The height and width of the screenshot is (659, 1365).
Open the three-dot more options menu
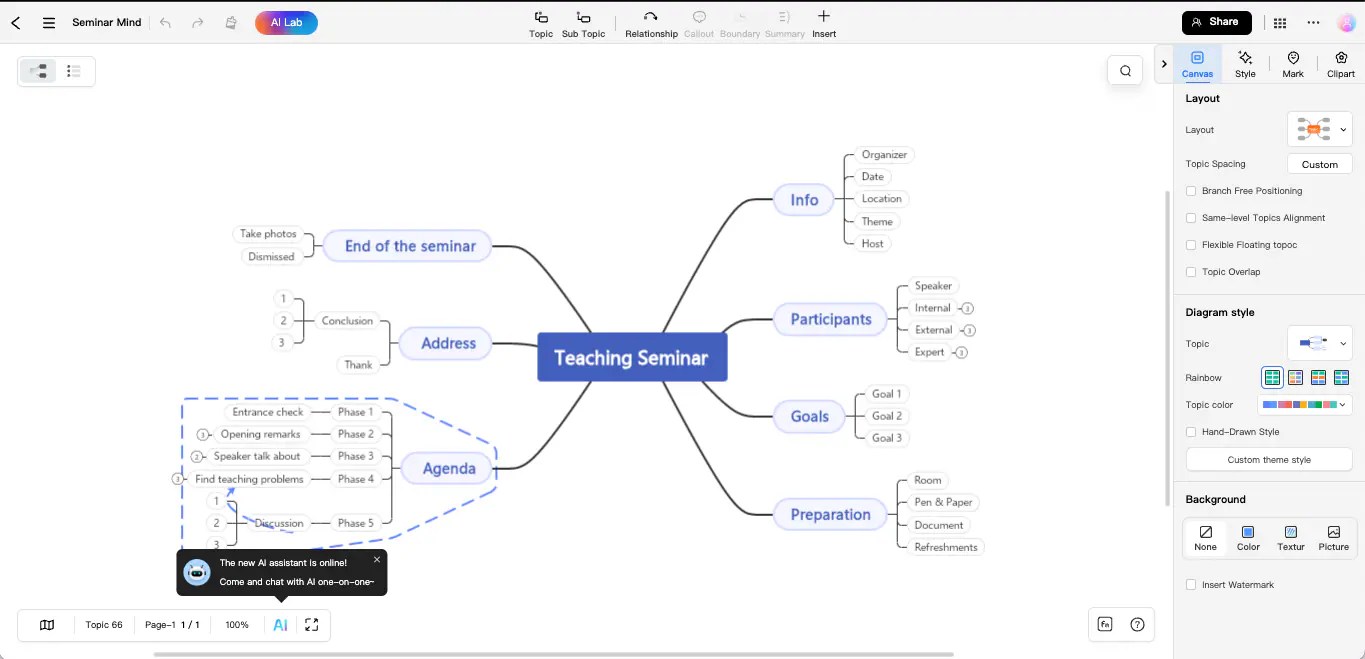pos(1313,22)
